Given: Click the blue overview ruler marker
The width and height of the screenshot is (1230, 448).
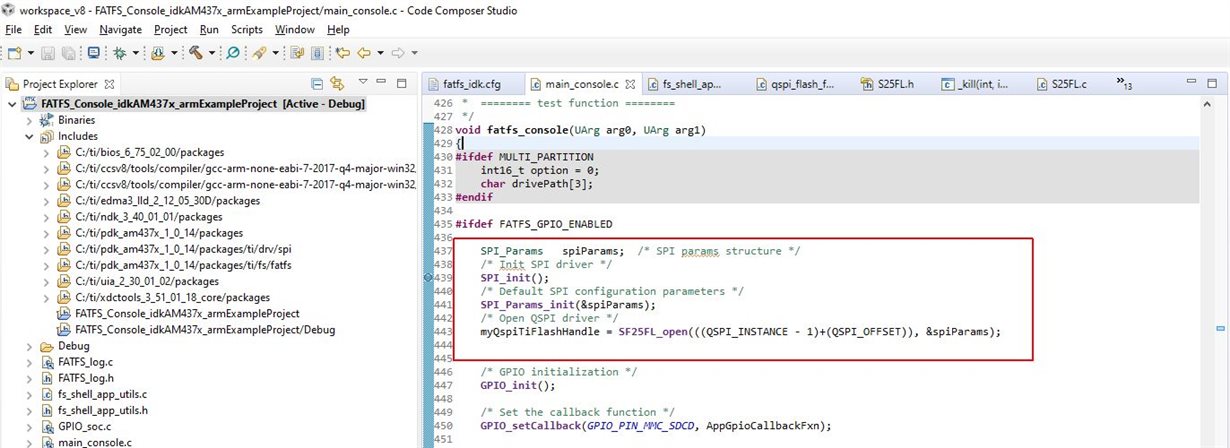Looking at the screenshot, I should [1220, 327].
